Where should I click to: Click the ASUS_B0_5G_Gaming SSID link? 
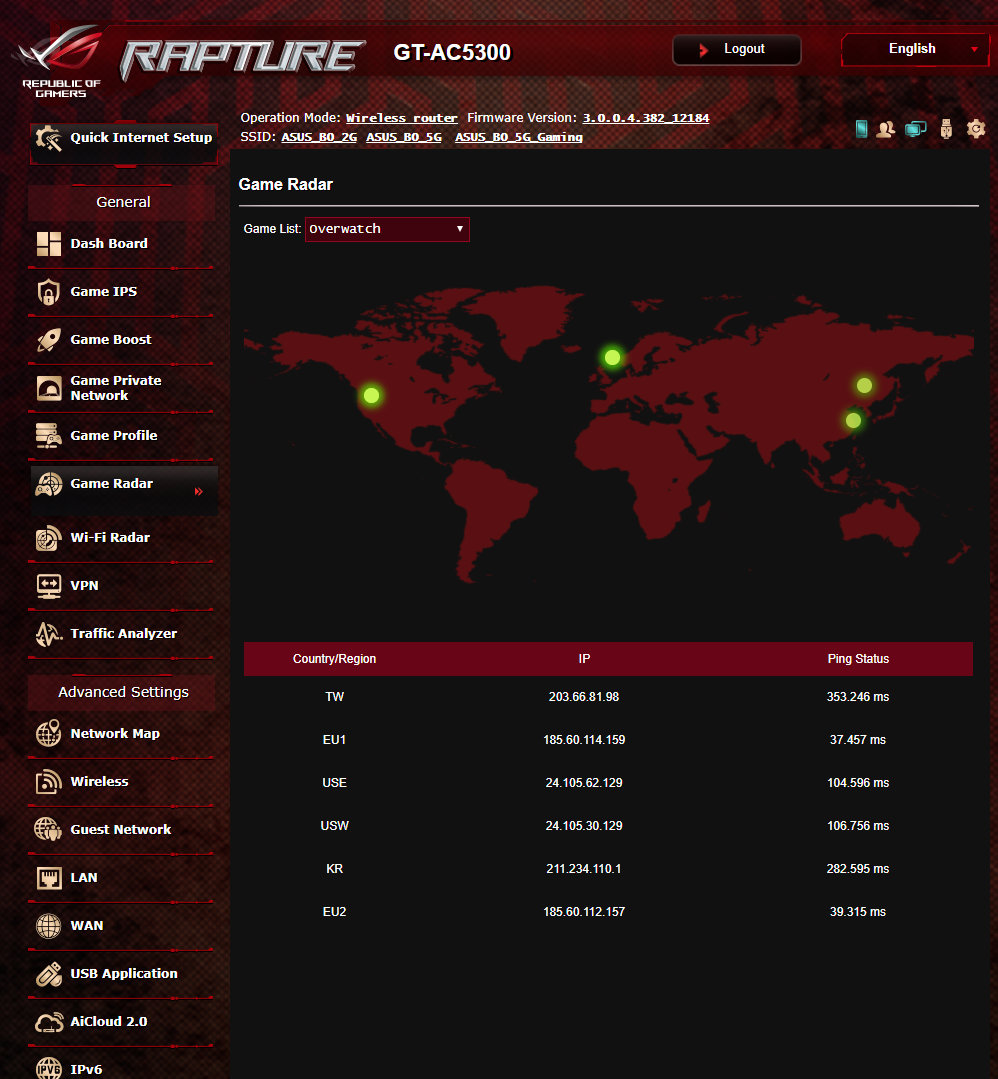[519, 137]
